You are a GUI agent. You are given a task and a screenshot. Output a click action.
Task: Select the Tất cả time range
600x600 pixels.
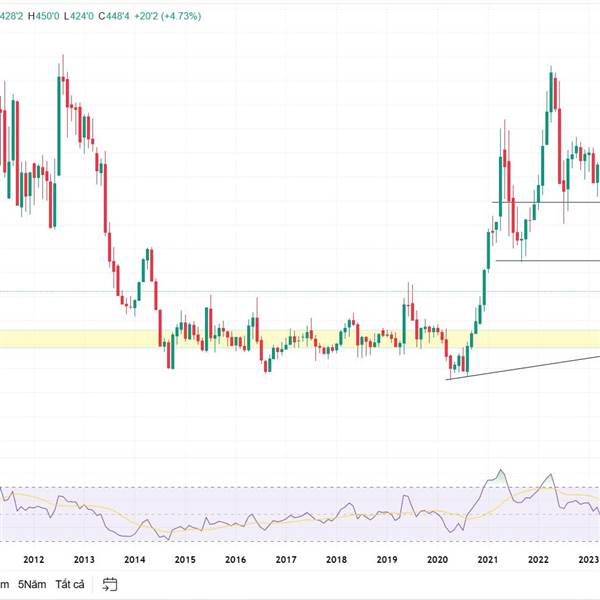(x=70, y=584)
